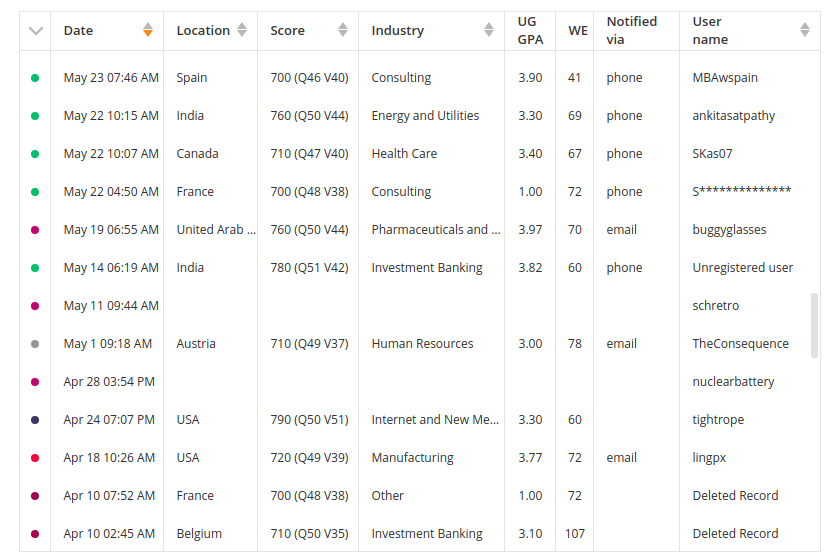This screenshot has height=557, width=840.
Task: Sort by Industry column arrows
Action: (489, 30)
